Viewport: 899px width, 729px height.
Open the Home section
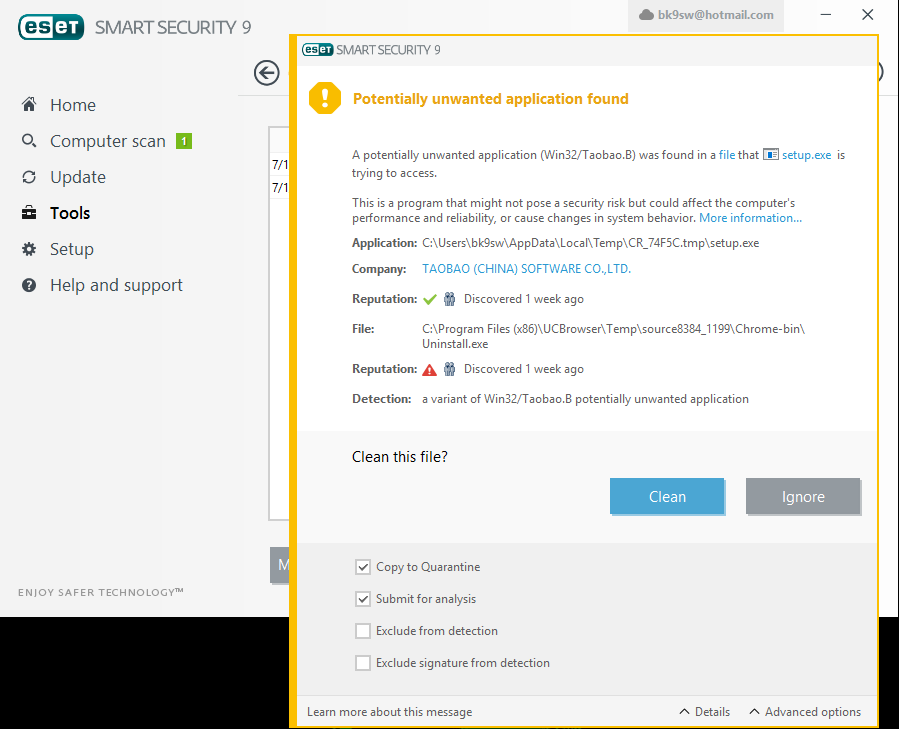click(x=73, y=105)
